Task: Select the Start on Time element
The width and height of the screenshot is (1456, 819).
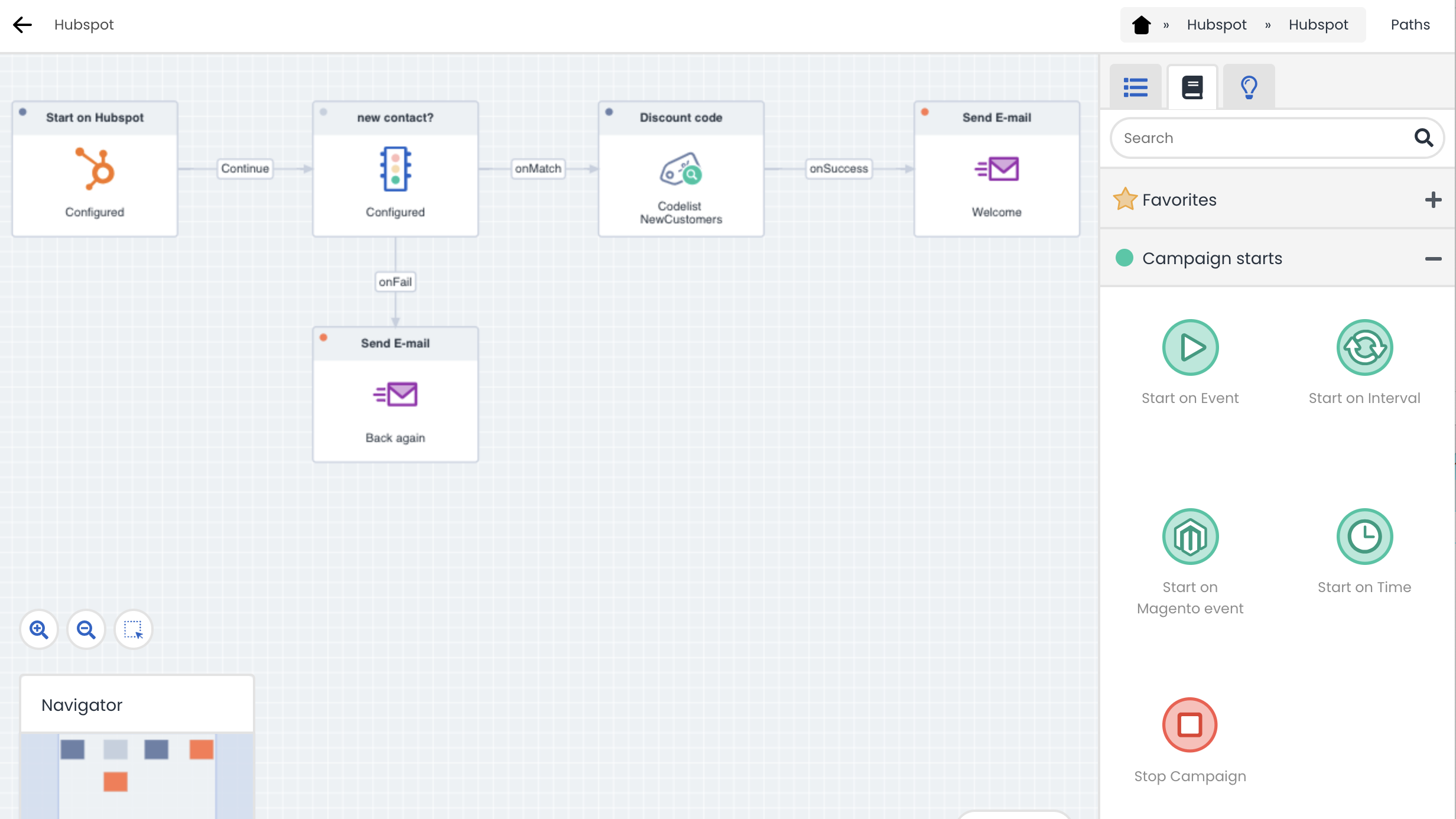Action: [1364, 537]
